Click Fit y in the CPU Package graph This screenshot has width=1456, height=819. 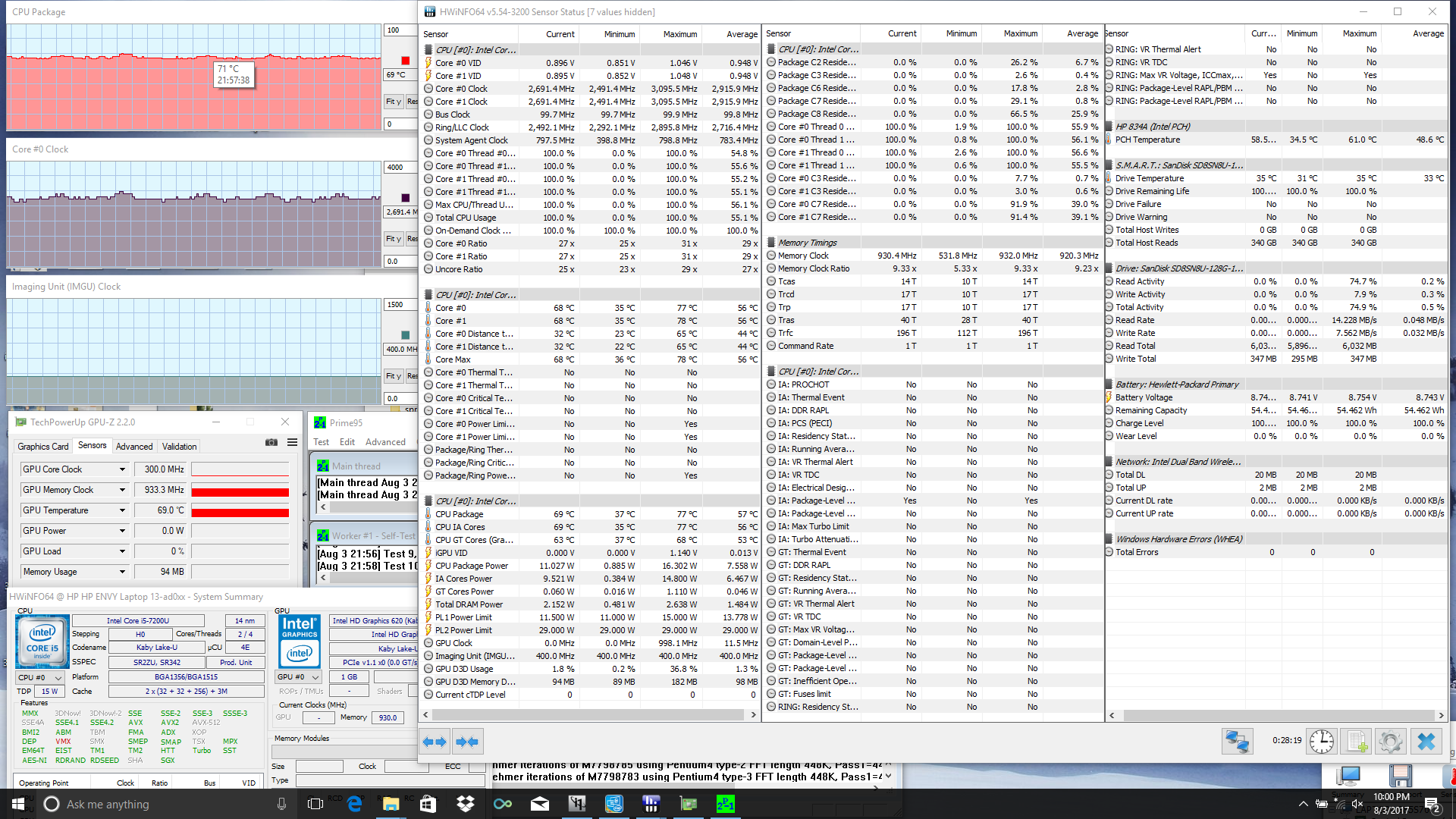(x=393, y=102)
